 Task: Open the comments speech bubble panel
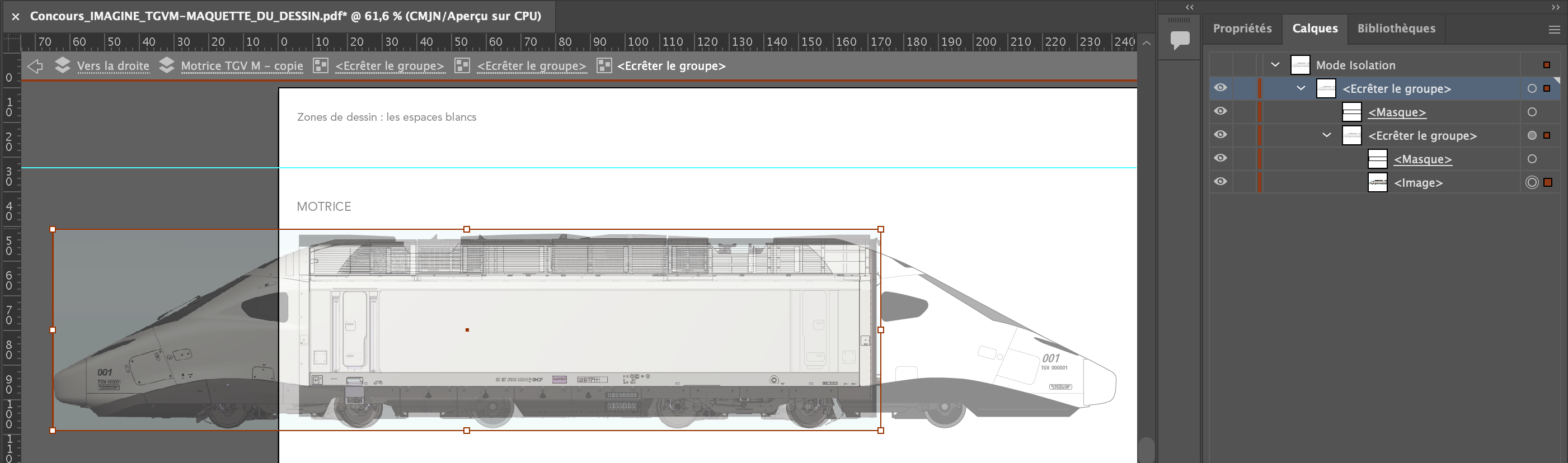tap(1180, 40)
